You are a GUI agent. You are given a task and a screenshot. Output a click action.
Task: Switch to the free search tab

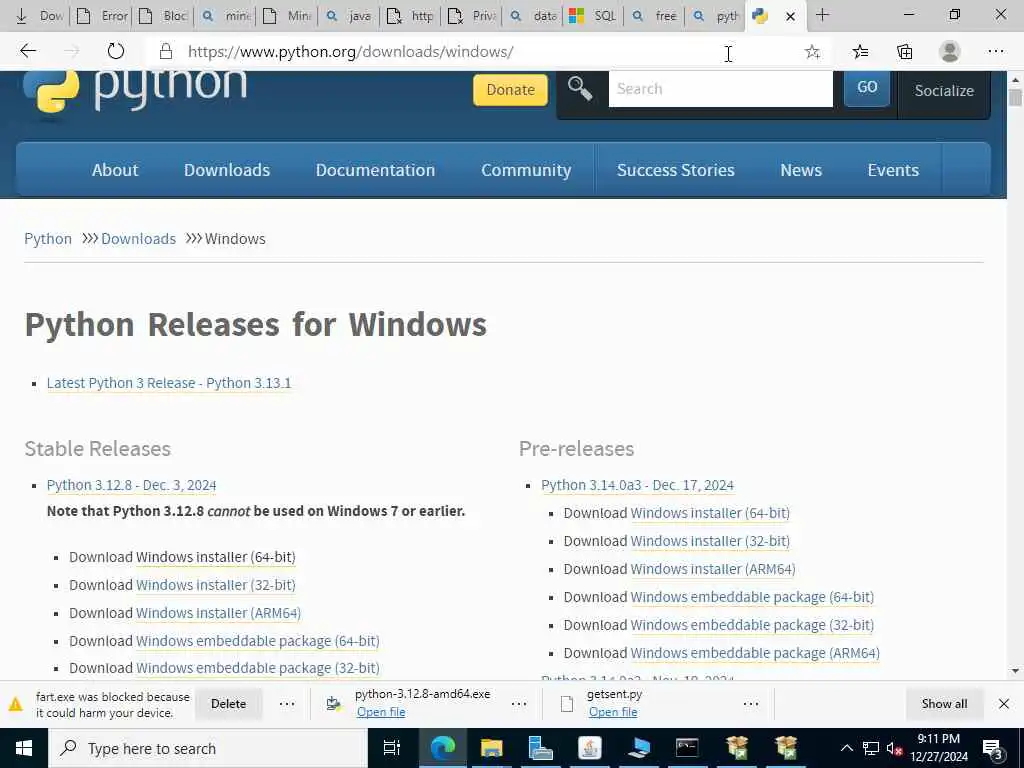[x=656, y=16]
